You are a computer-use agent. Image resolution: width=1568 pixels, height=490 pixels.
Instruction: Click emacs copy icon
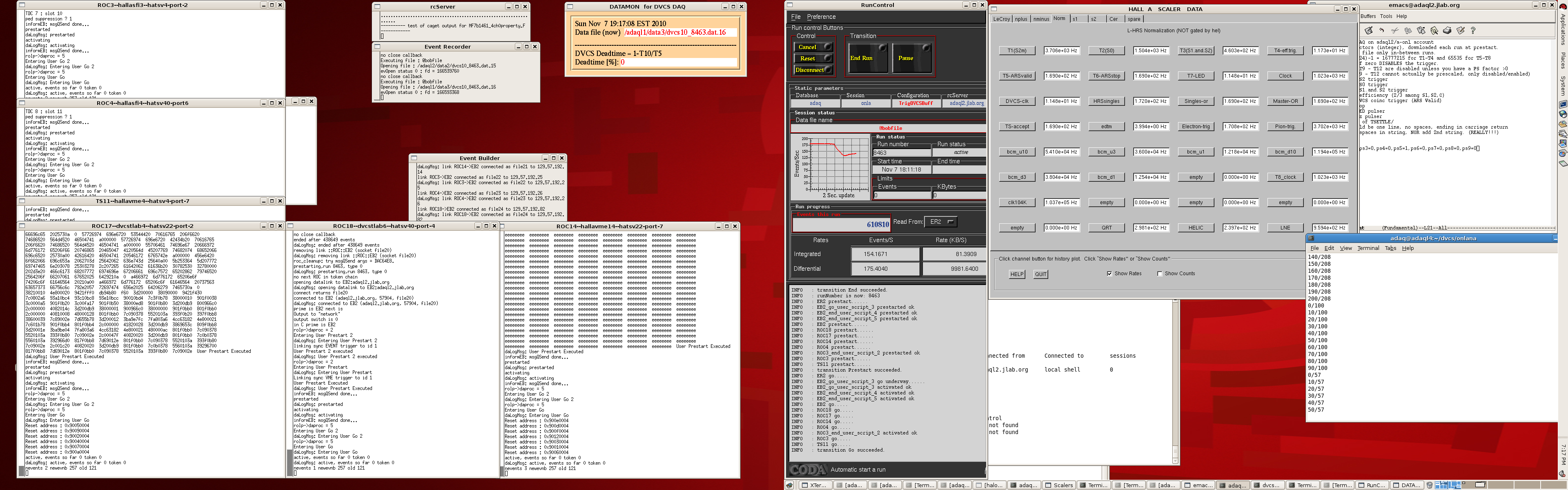pos(1408,31)
